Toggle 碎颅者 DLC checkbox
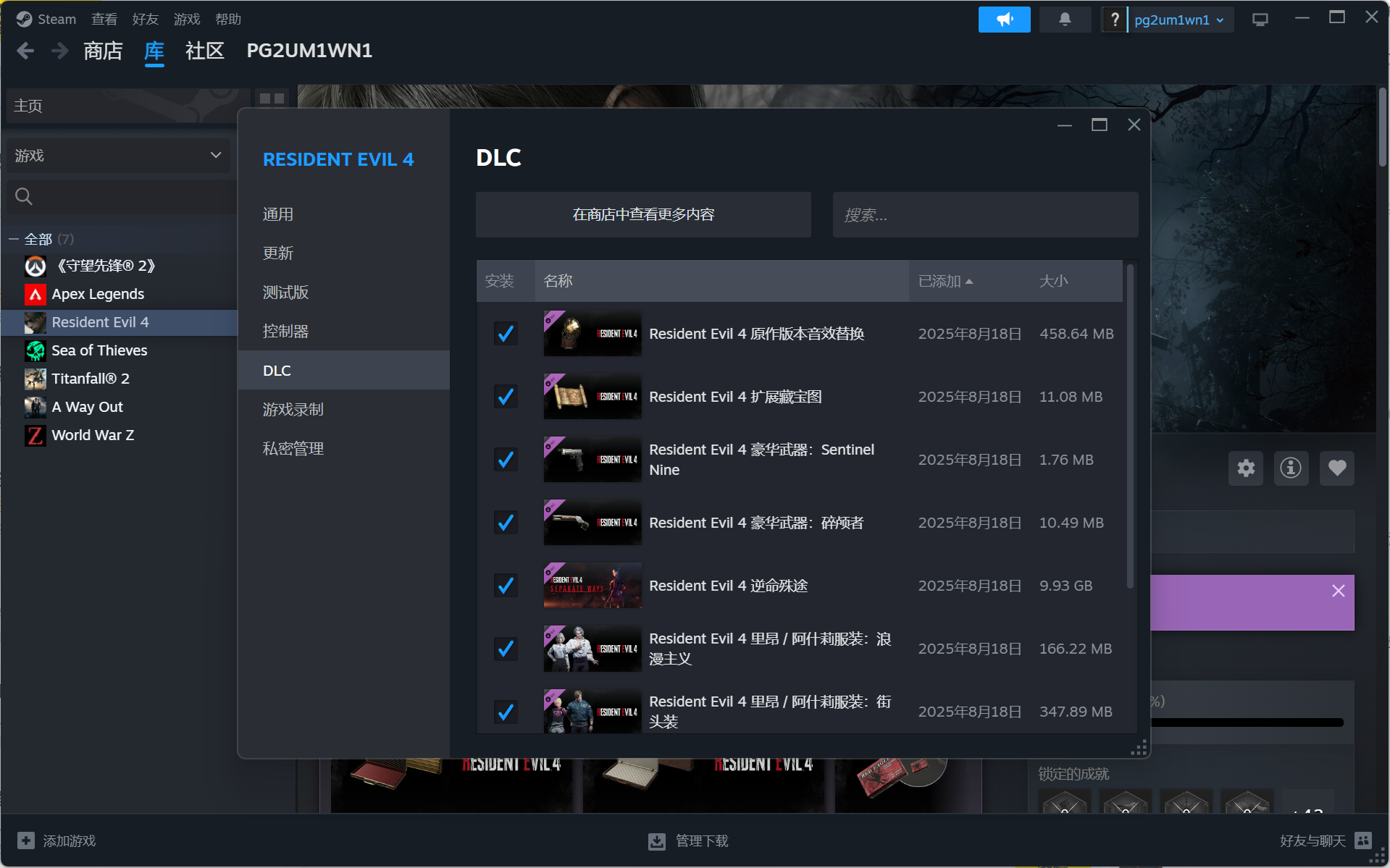The image size is (1390, 868). (506, 523)
